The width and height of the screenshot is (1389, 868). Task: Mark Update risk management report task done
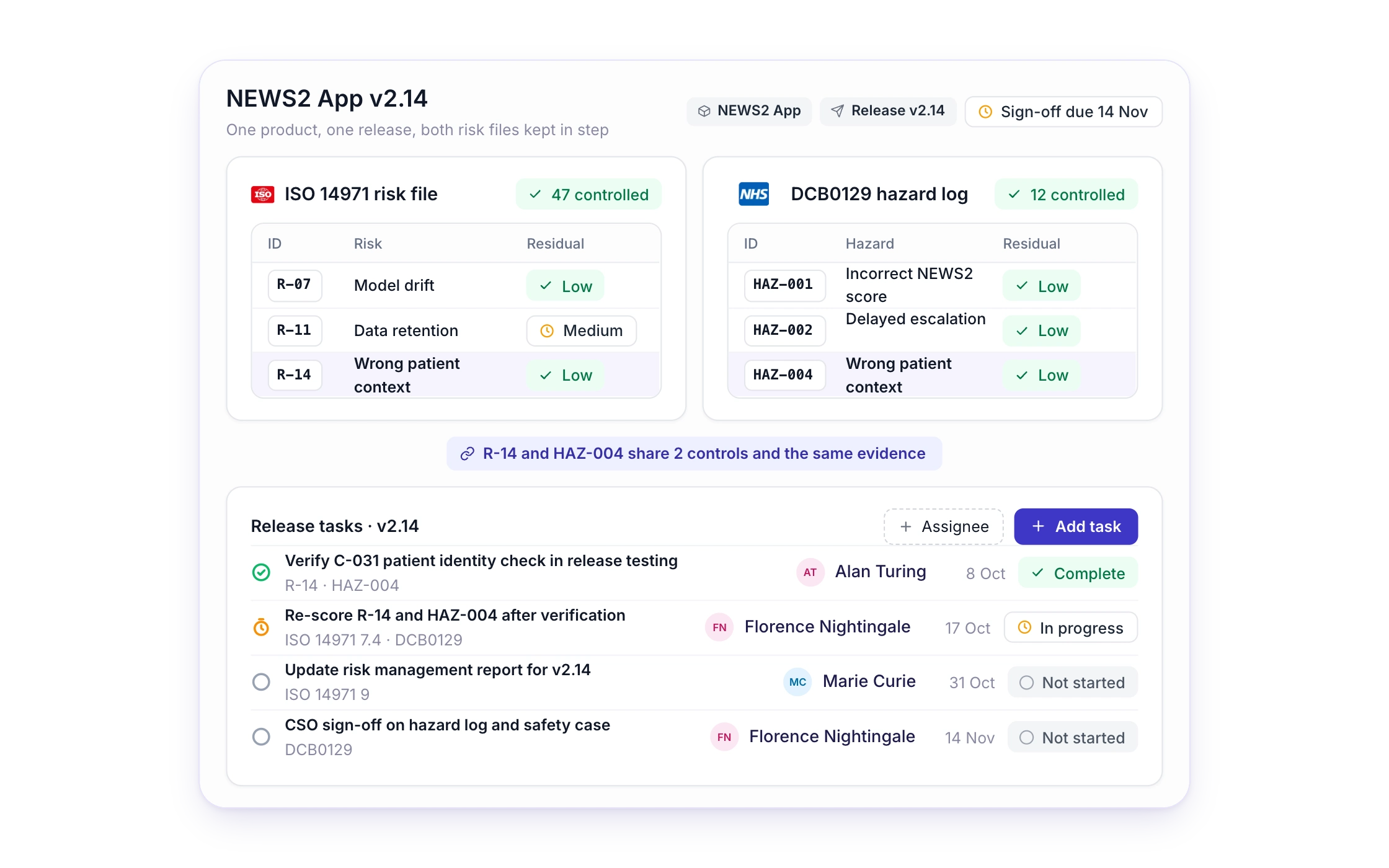click(261, 682)
